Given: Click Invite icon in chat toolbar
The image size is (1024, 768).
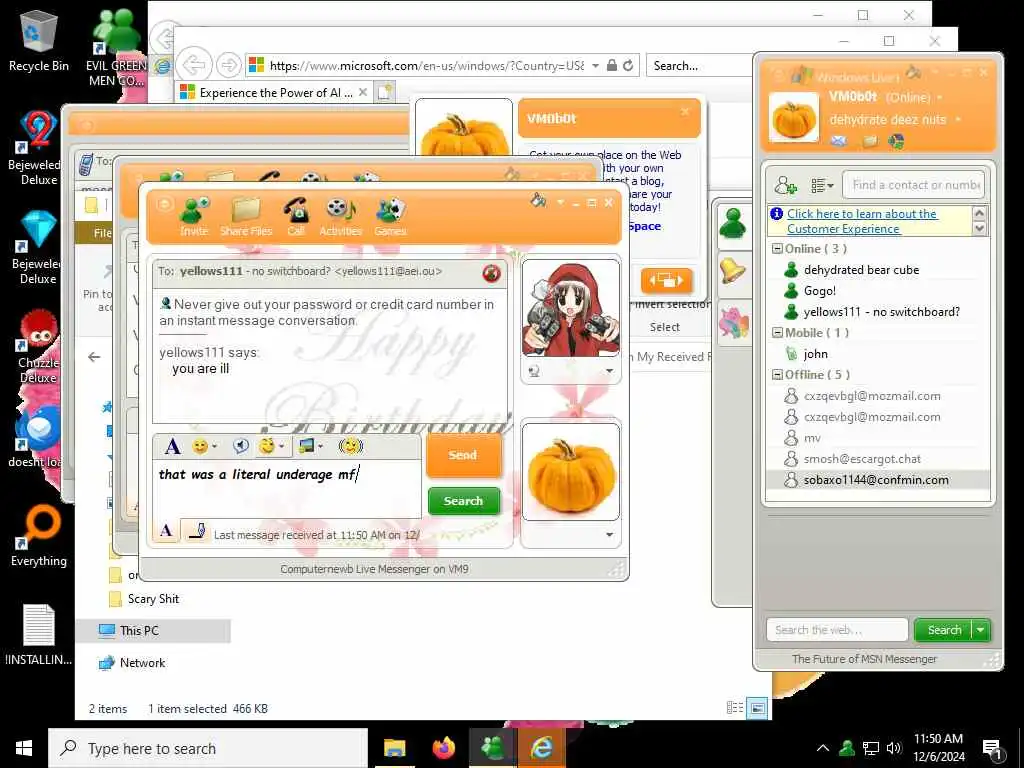Looking at the screenshot, I should tap(194, 217).
